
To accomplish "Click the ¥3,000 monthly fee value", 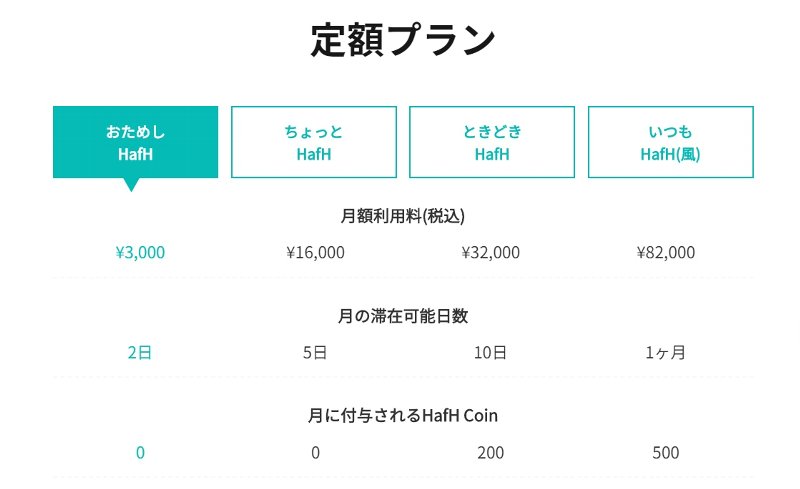I will pyautogui.click(x=140, y=252).
